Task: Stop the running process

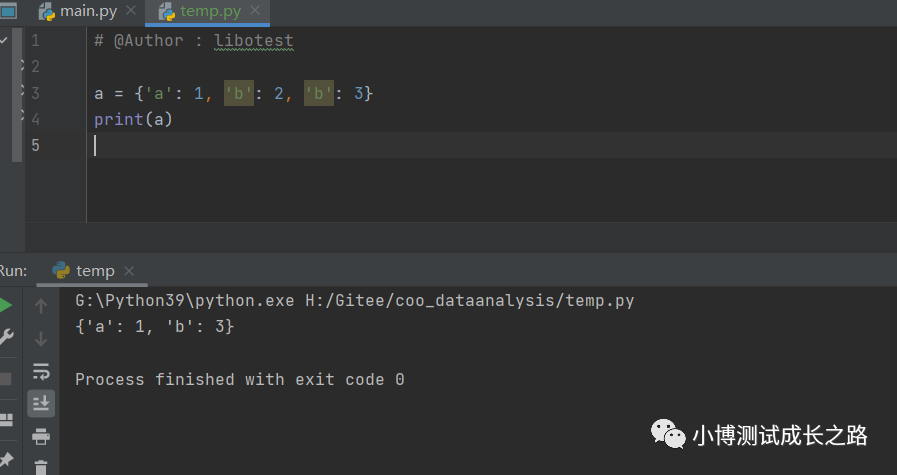Action: click(x=5, y=378)
